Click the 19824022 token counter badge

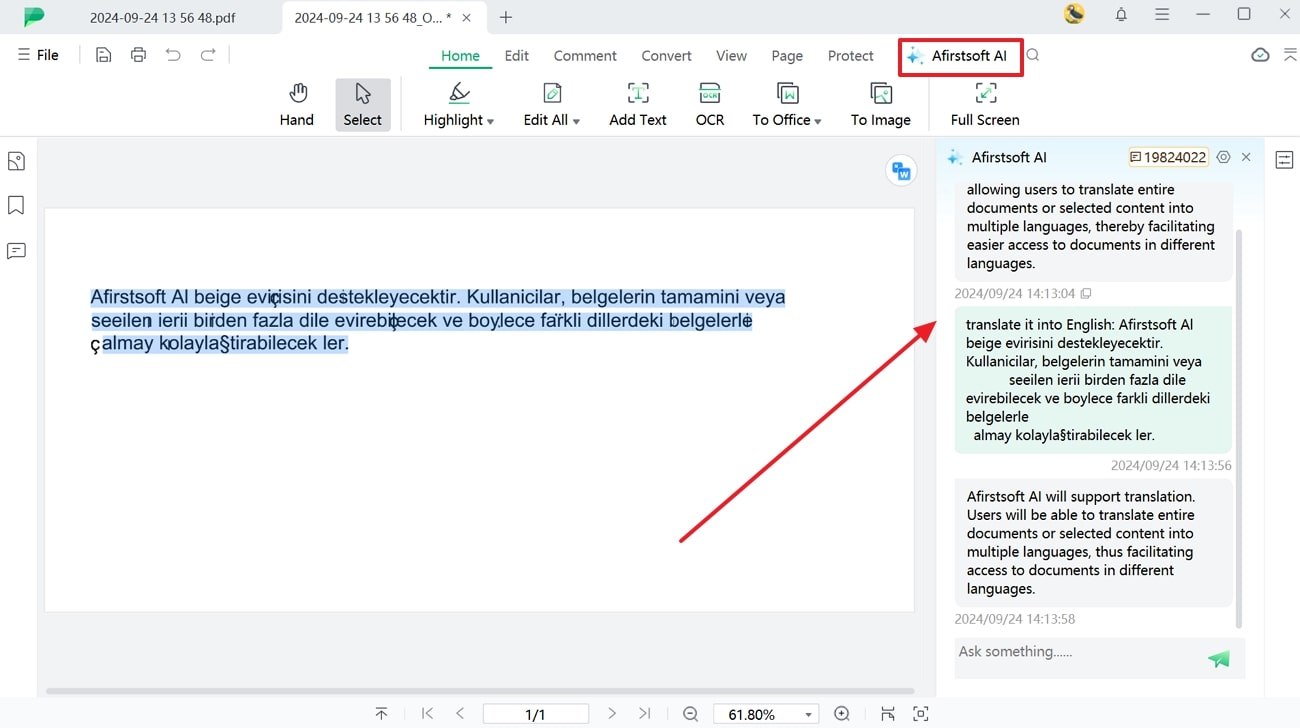[x=1168, y=157]
